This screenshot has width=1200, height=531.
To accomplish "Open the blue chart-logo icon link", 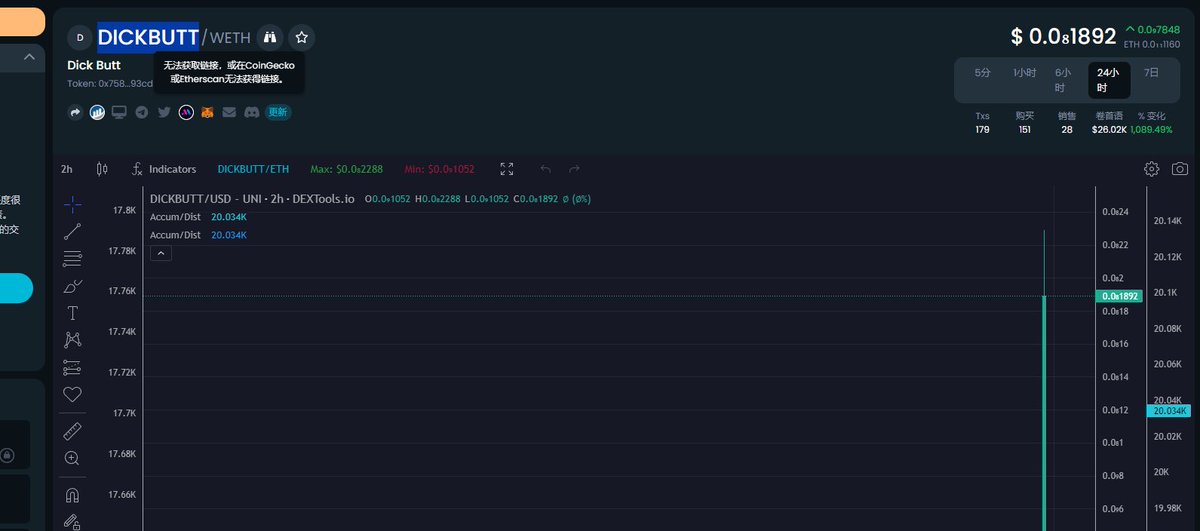I will tap(97, 112).
